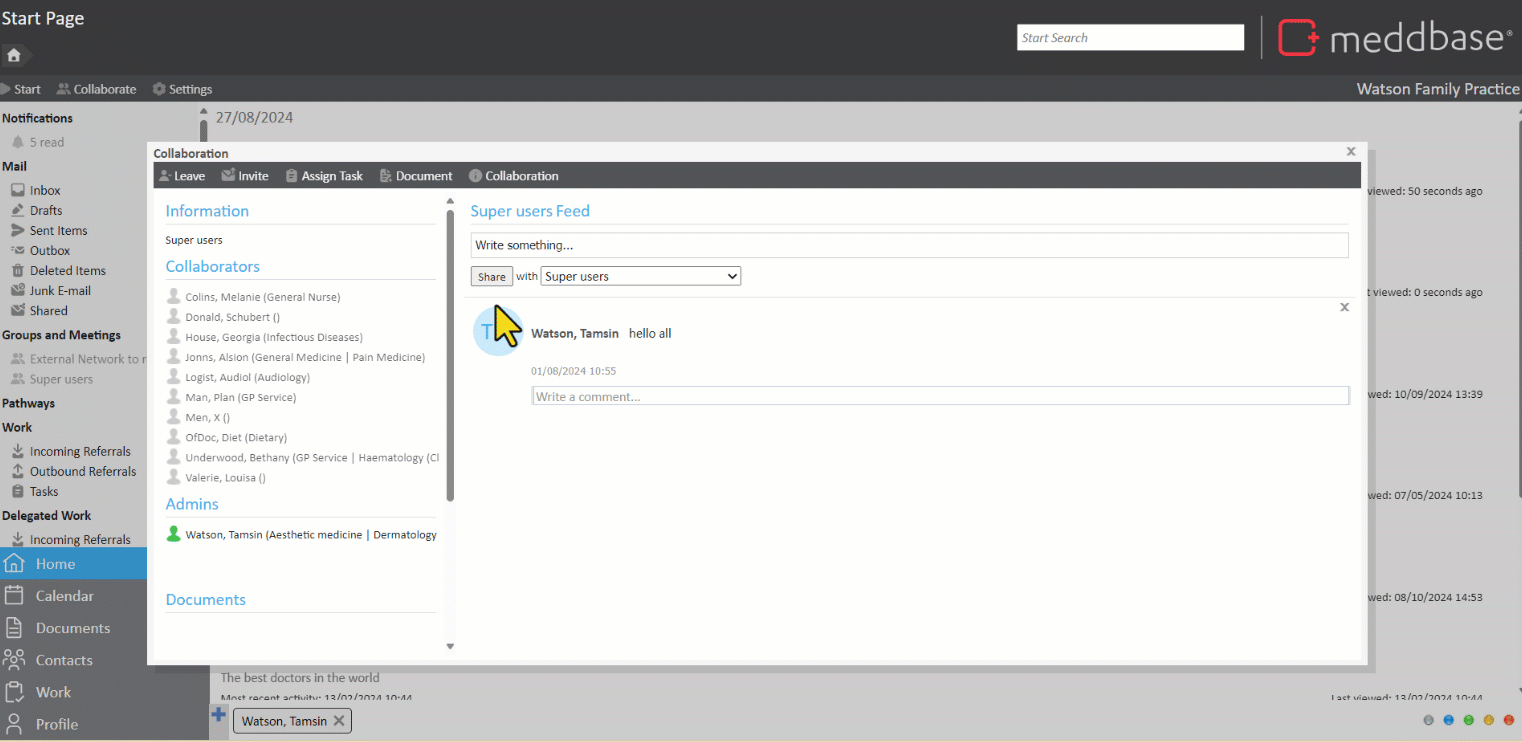Delete the 'hello all' feed post

(1344, 308)
